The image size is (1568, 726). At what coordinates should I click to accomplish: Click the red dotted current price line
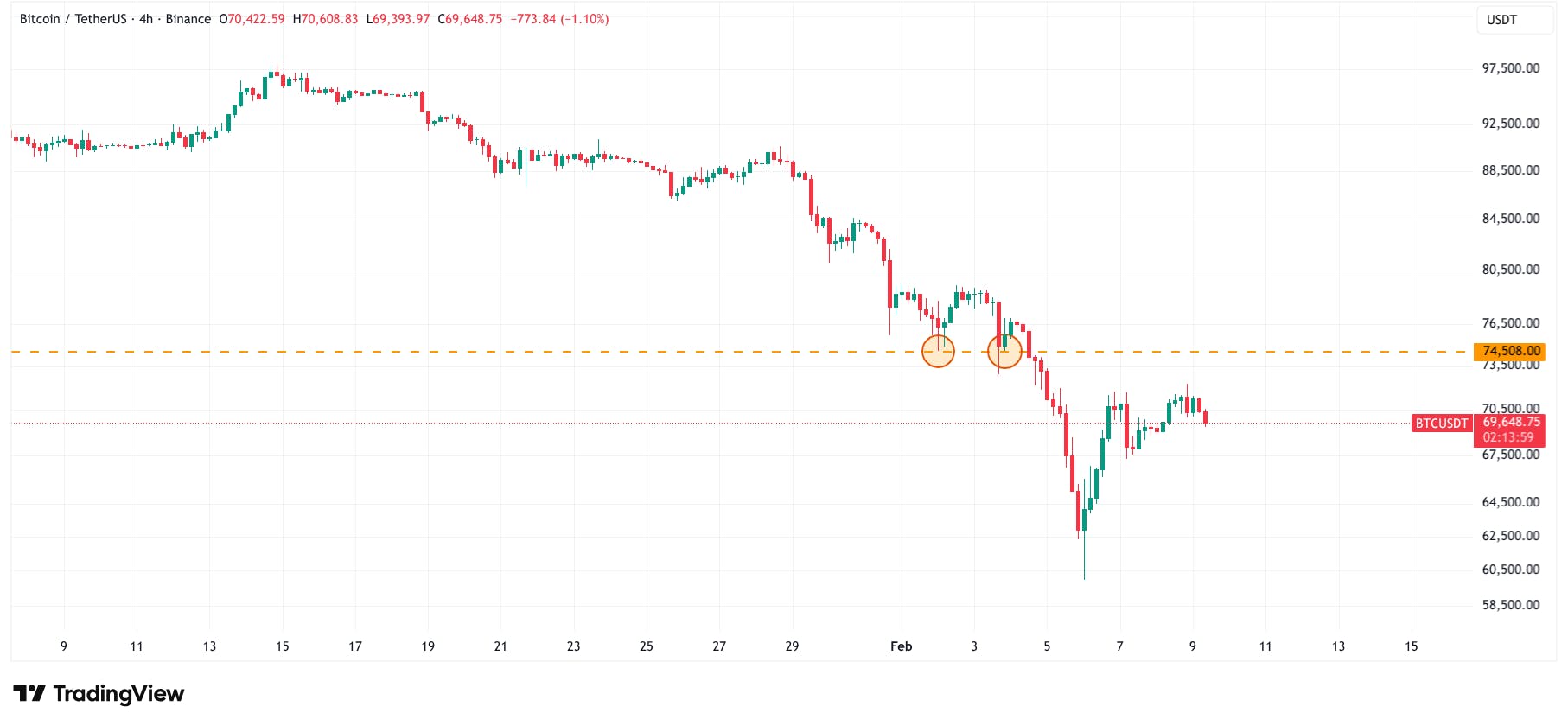click(x=692, y=423)
